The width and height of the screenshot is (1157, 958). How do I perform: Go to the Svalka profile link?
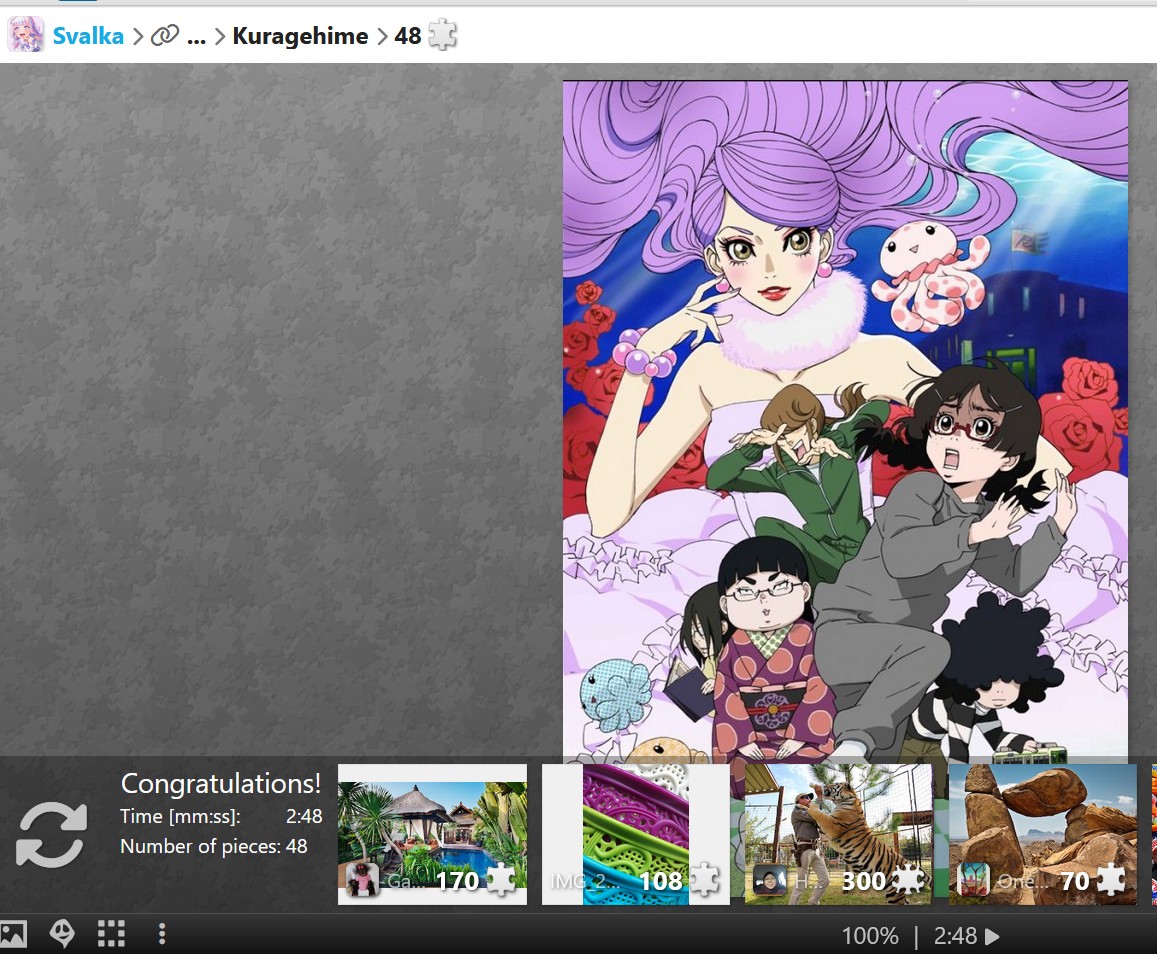click(88, 35)
